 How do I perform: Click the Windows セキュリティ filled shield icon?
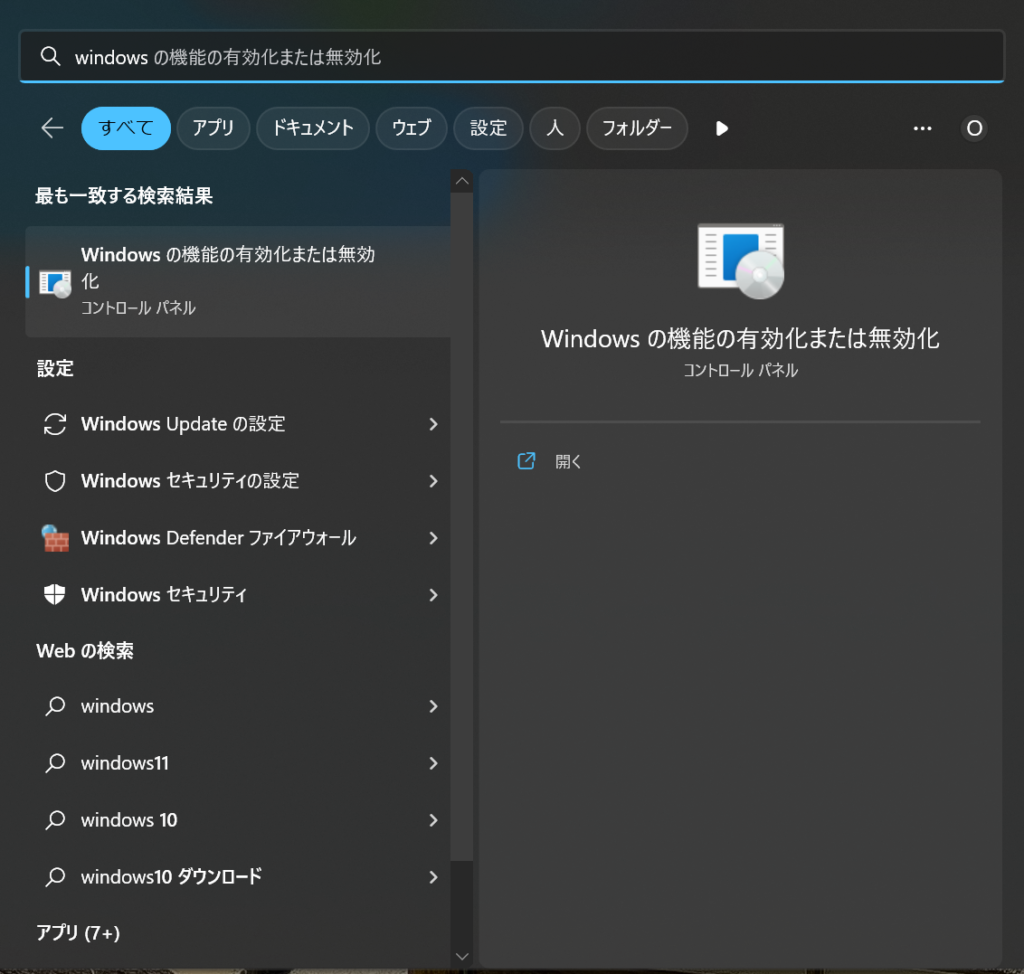point(55,594)
